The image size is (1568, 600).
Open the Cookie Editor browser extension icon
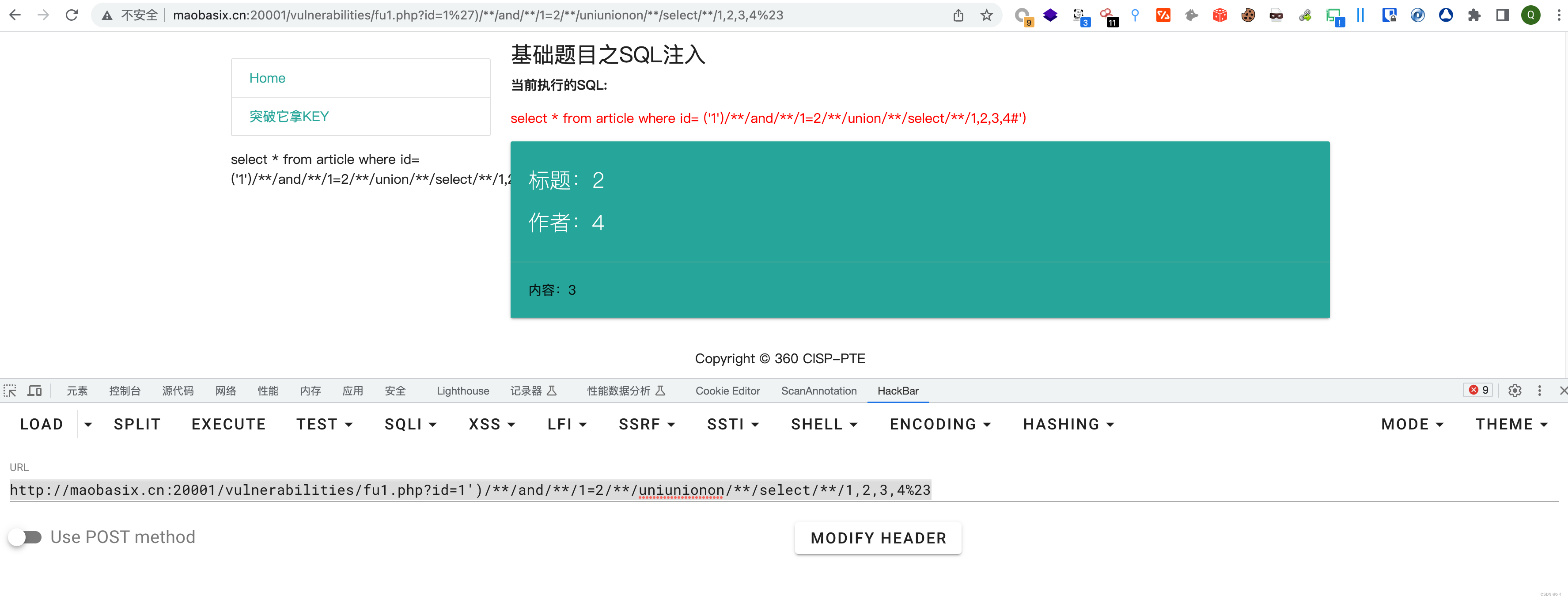click(x=1248, y=15)
